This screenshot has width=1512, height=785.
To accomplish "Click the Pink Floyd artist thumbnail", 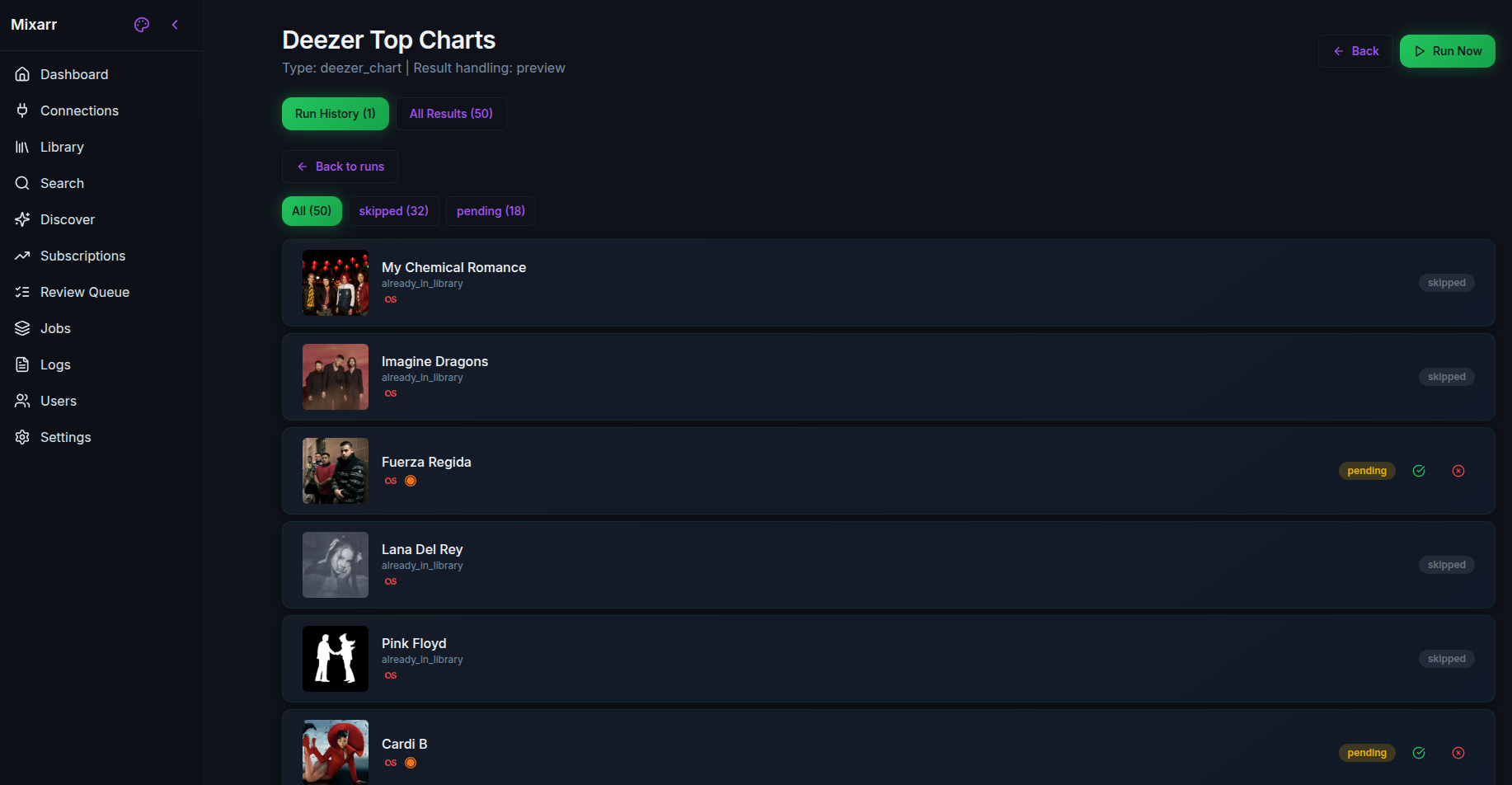I will tap(336, 659).
